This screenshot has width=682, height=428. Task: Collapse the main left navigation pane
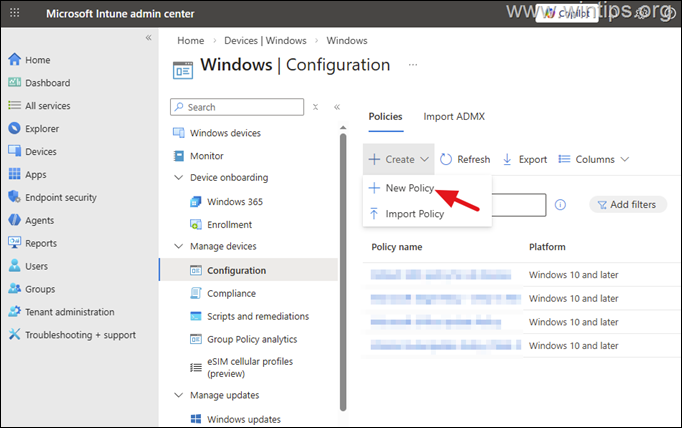148,38
